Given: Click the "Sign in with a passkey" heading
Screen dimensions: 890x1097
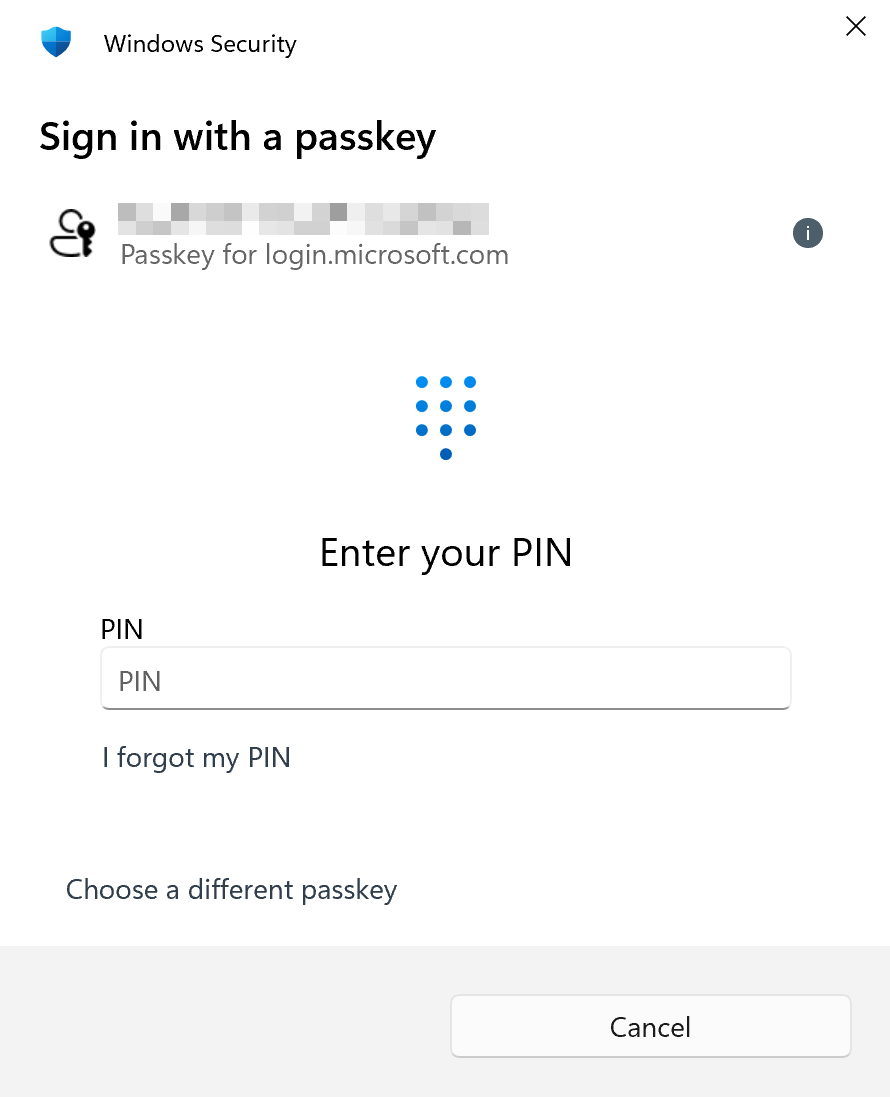Looking at the screenshot, I should [x=237, y=137].
